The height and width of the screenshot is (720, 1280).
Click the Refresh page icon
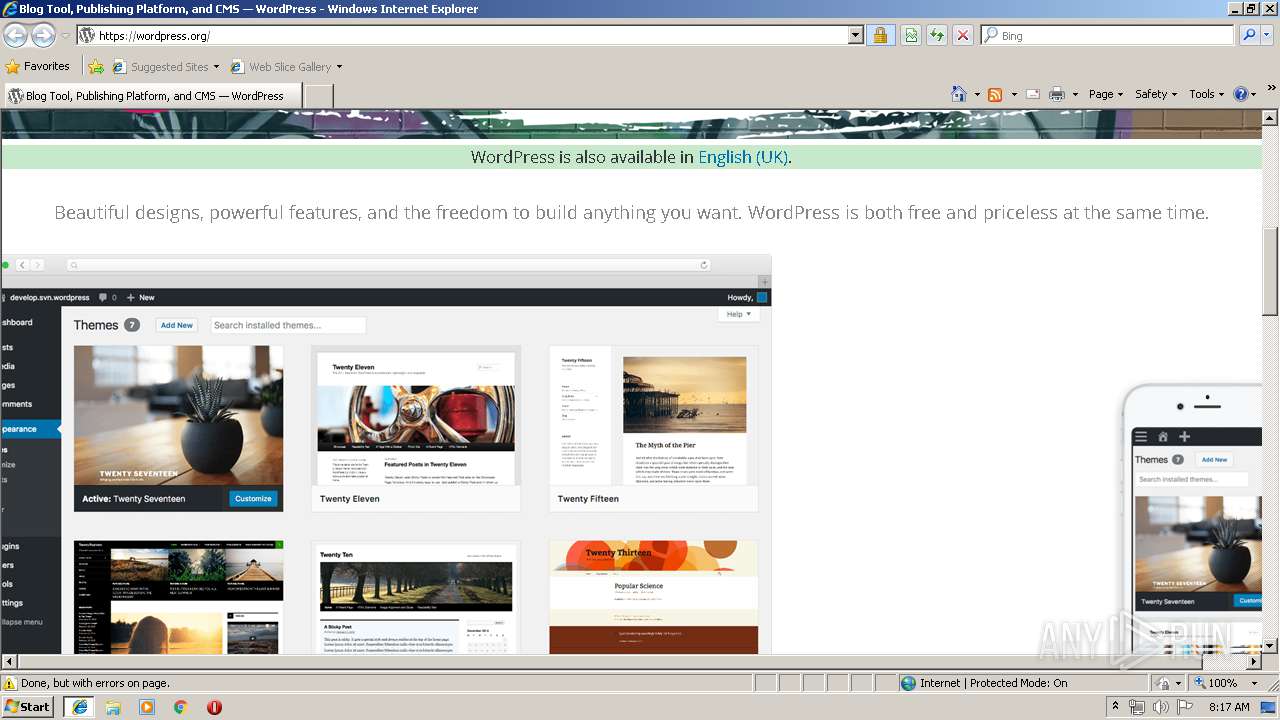point(937,35)
